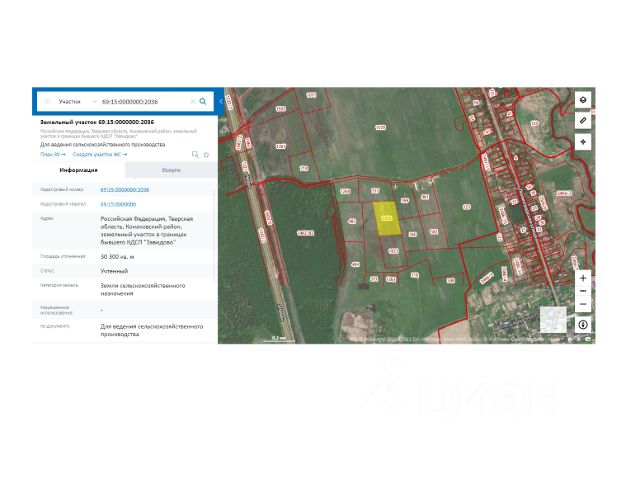Switch to the Информация tab

click(x=78, y=170)
